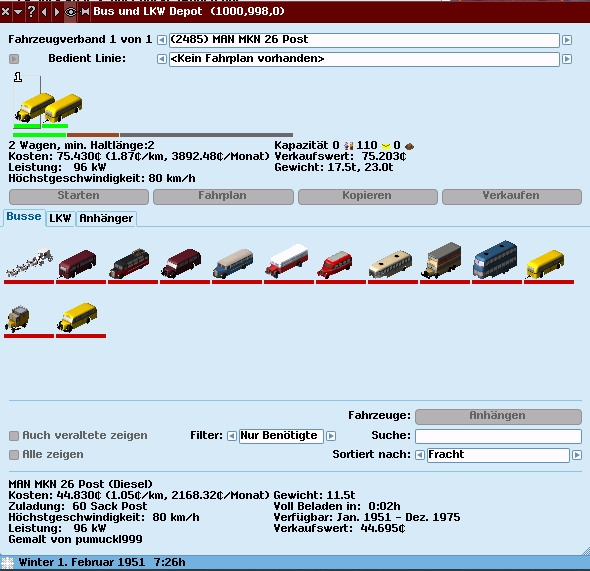Open the window menu arrow in the title bar
590x571 pixels.
point(18,12)
